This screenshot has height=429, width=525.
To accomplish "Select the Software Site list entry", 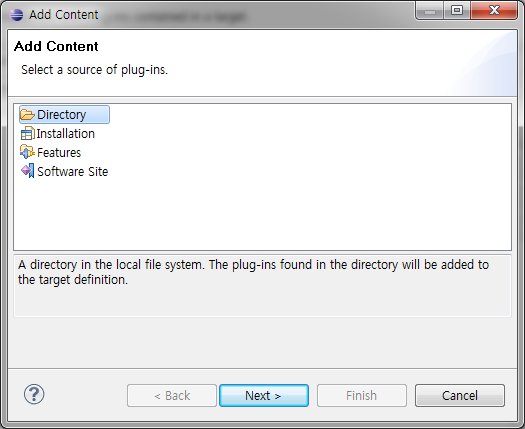I will click(65, 171).
